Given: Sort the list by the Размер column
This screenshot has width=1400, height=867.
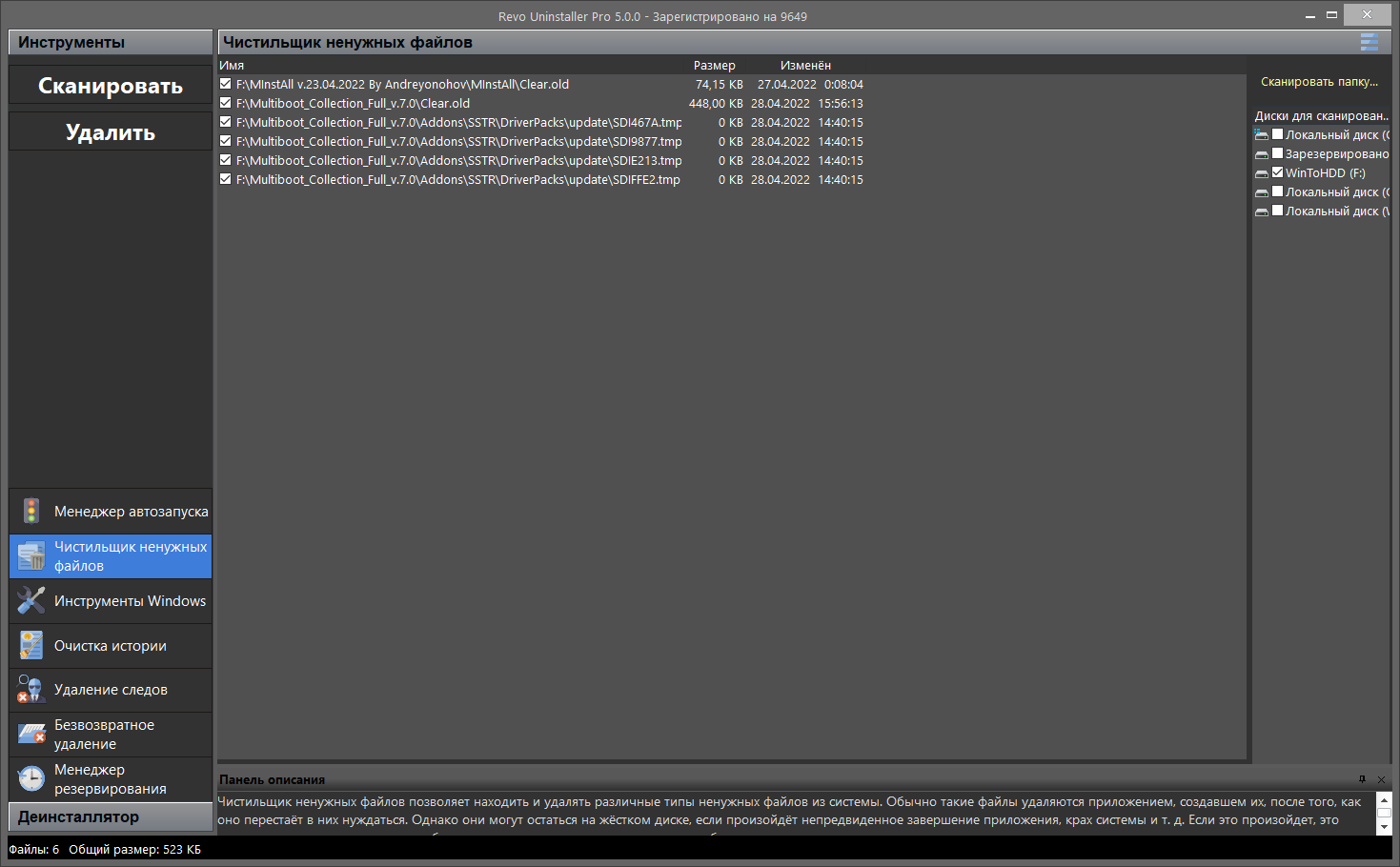Looking at the screenshot, I should tap(715, 66).
